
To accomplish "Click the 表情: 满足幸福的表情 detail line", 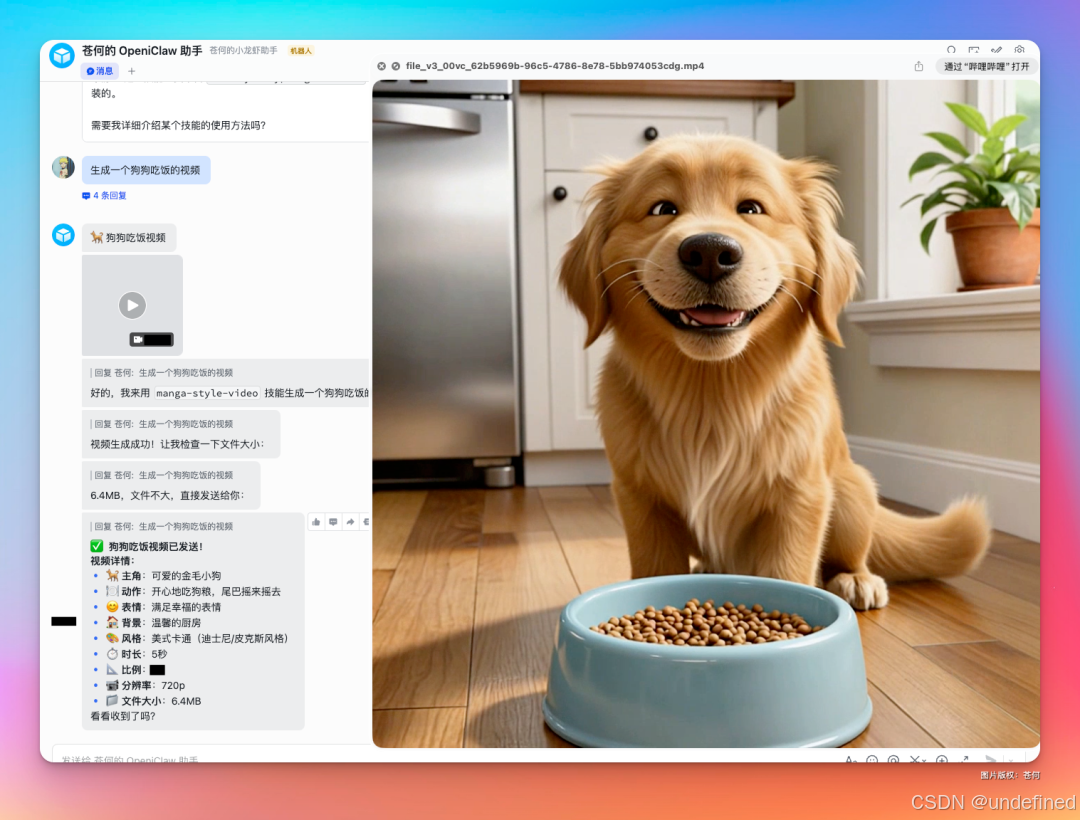I will (163, 607).
